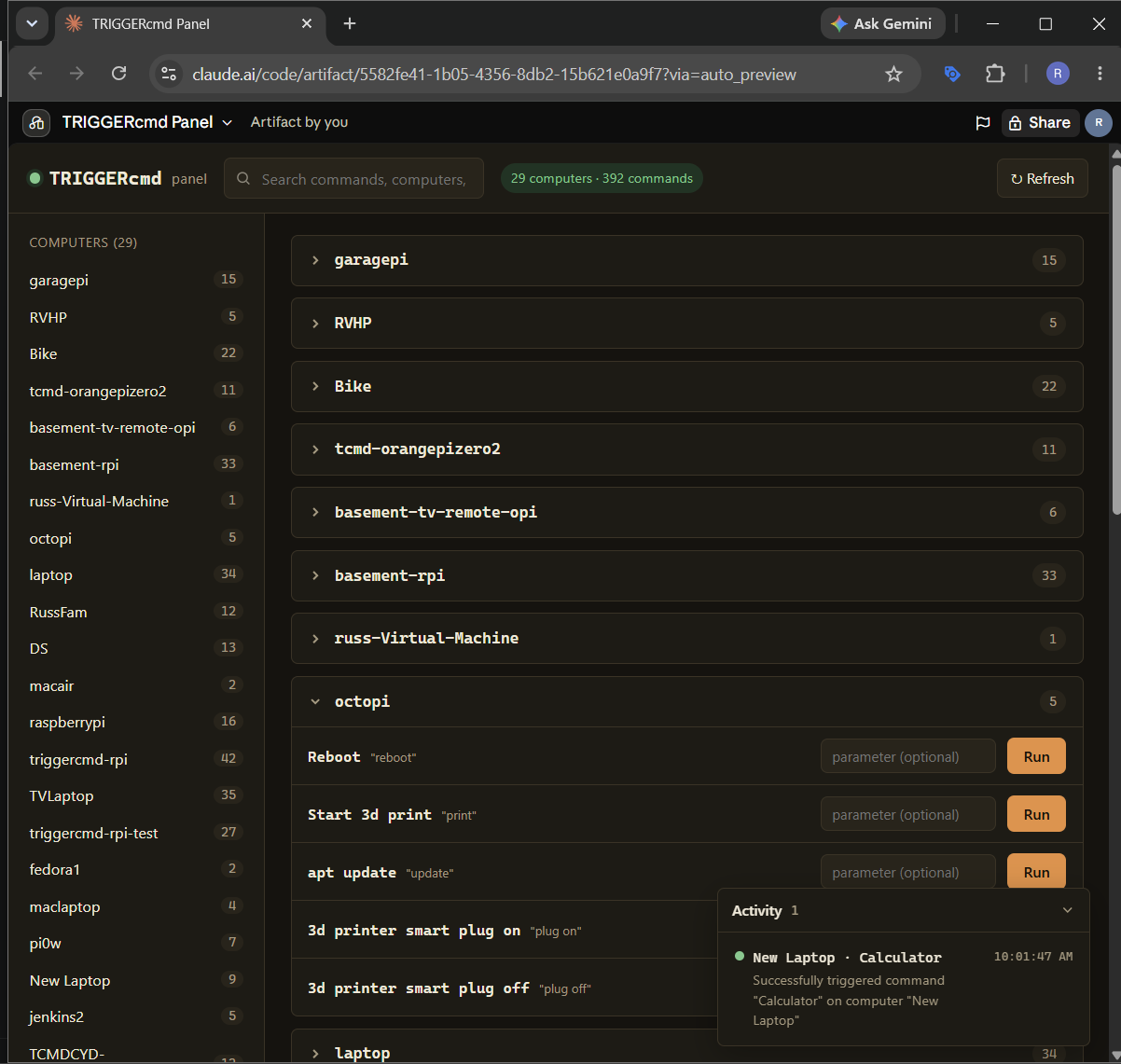Focus the Search commands input field
This screenshot has width=1121, height=1064.
353,178
